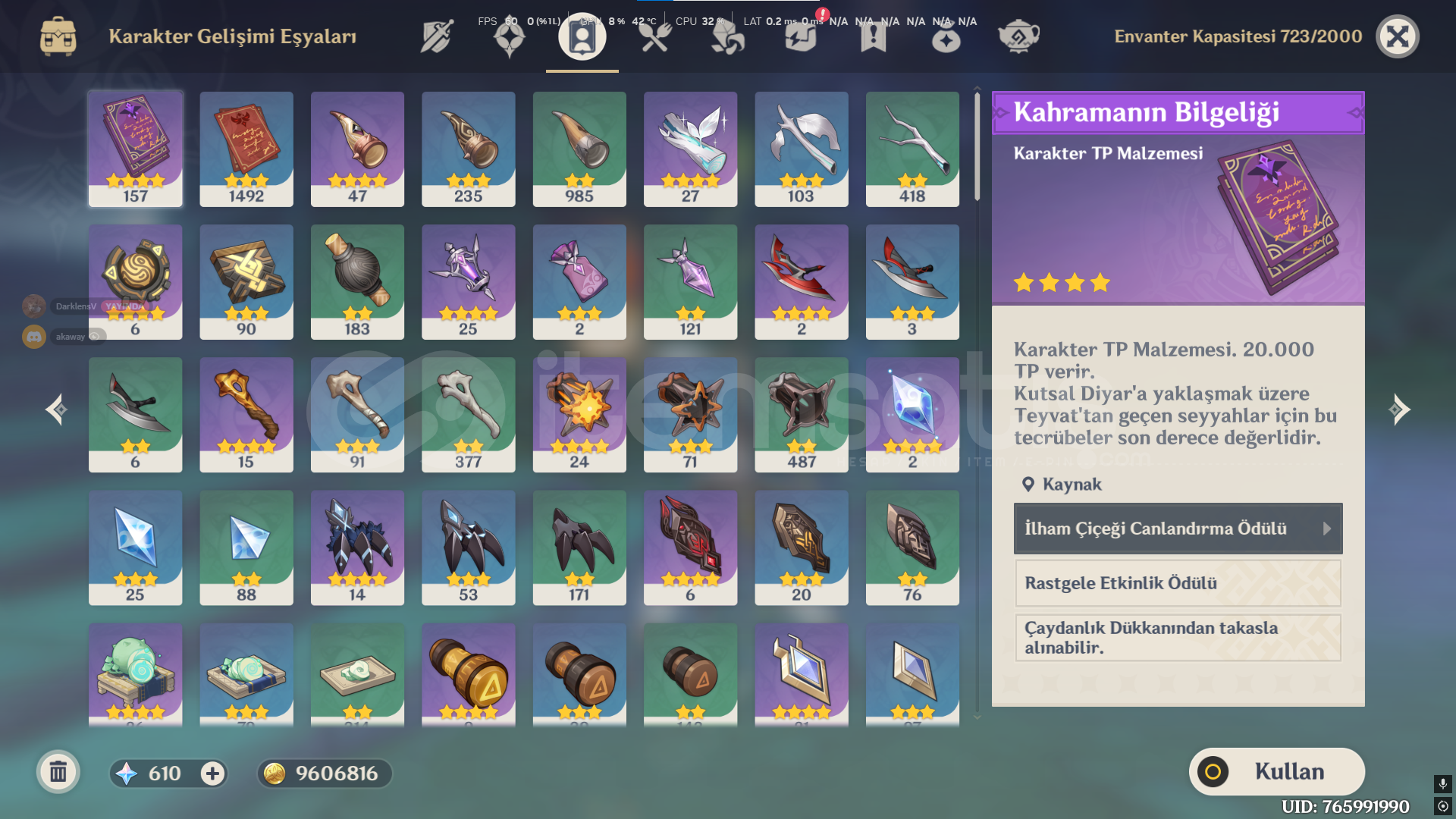This screenshot has height=819, width=1456.
Task: Select the red Adventurer's Experience book with 1492
Action: [x=246, y=149]
